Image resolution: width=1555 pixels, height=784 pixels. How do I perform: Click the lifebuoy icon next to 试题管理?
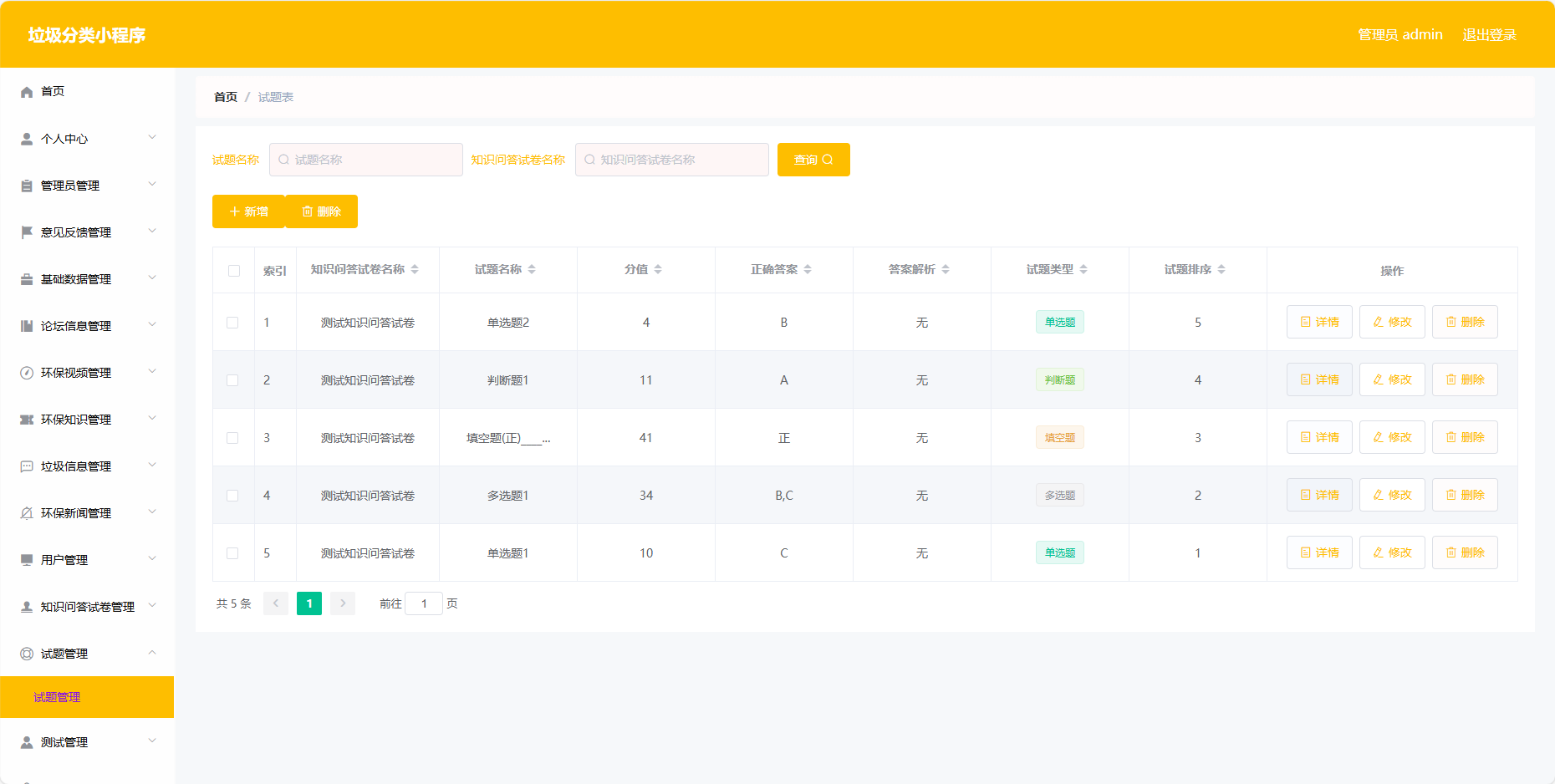27,654
